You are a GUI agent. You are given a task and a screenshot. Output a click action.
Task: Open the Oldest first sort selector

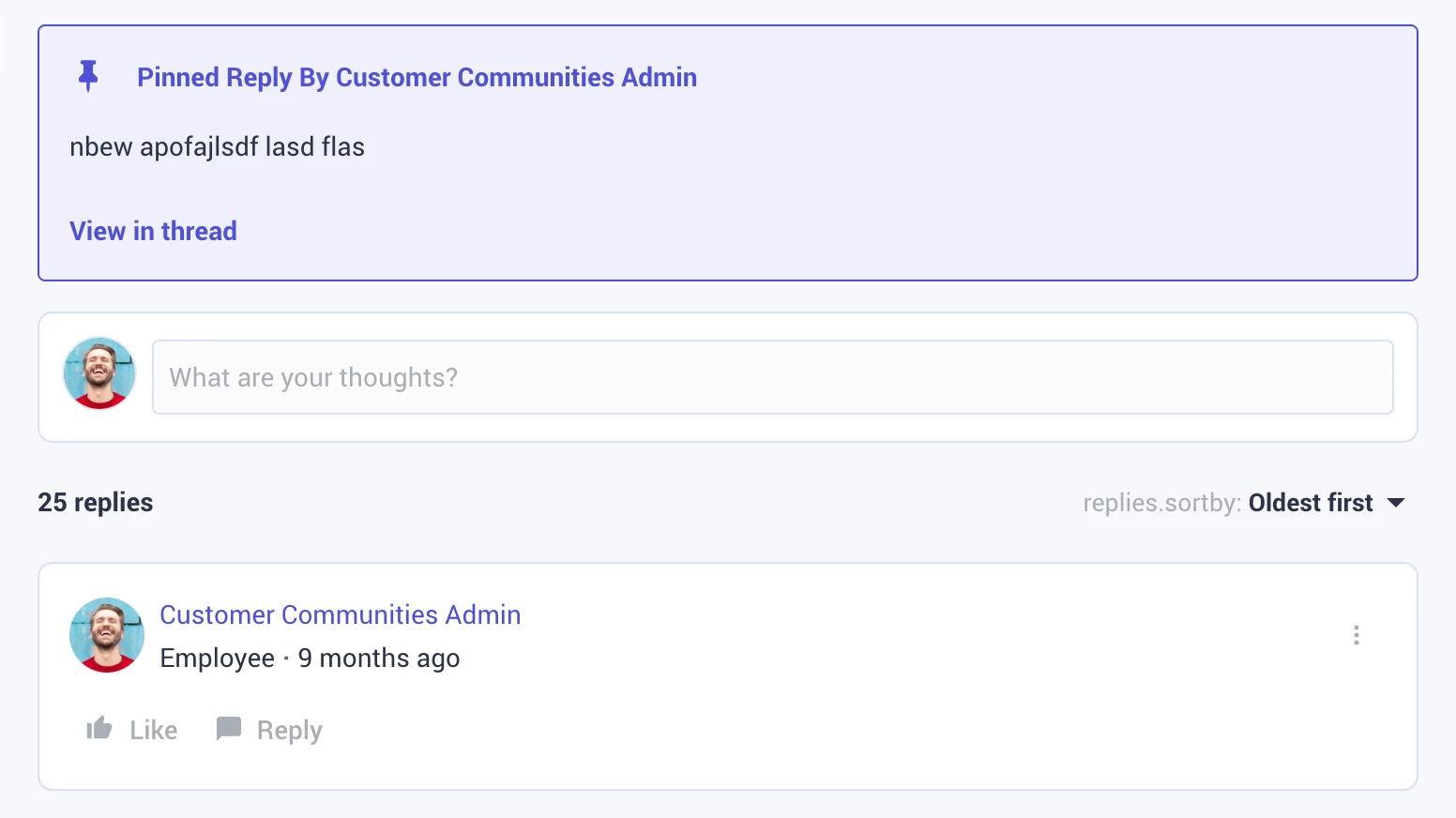click(1310, 503)
